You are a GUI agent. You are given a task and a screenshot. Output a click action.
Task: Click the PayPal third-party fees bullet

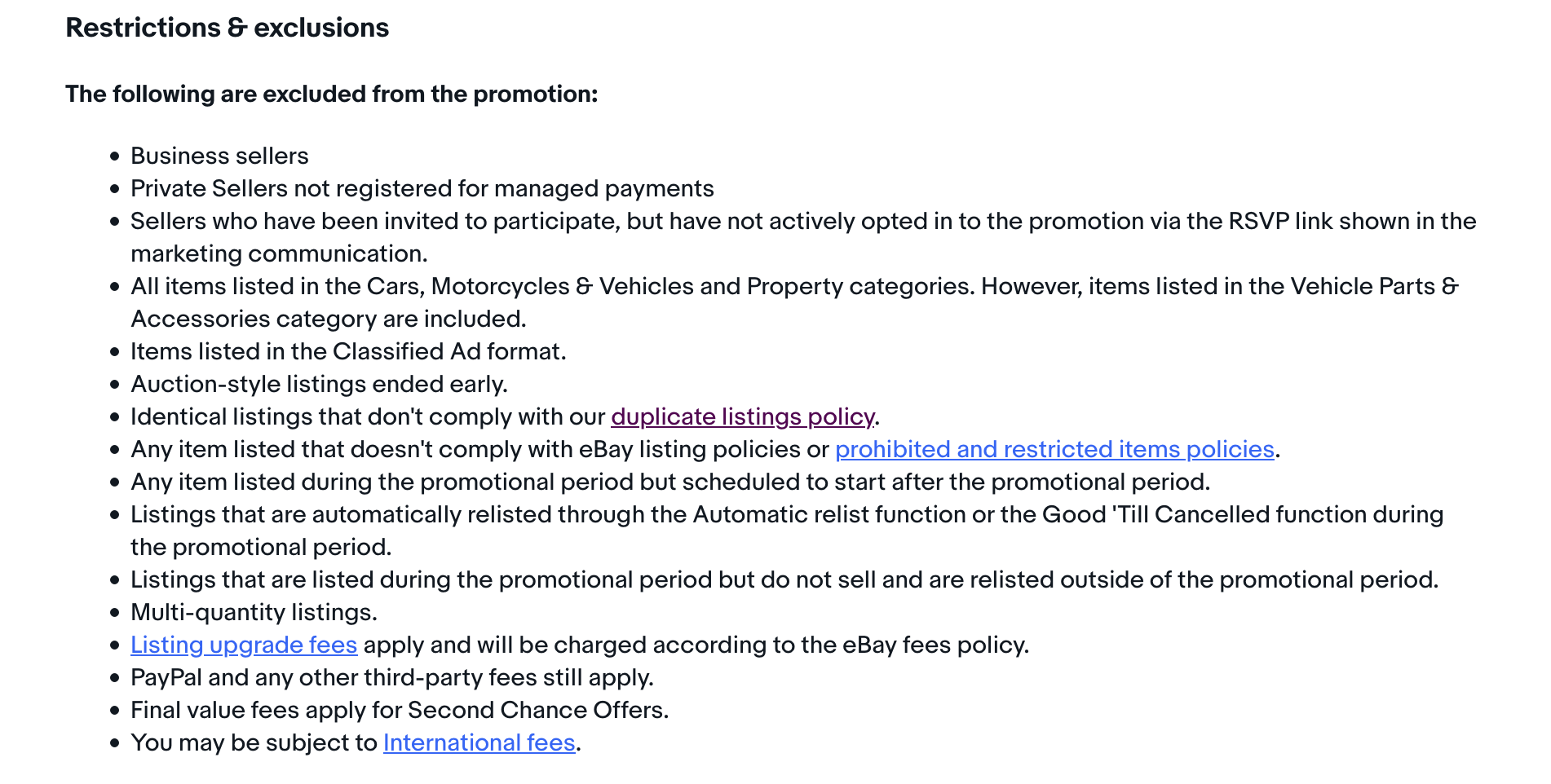[x=391, y=677]
